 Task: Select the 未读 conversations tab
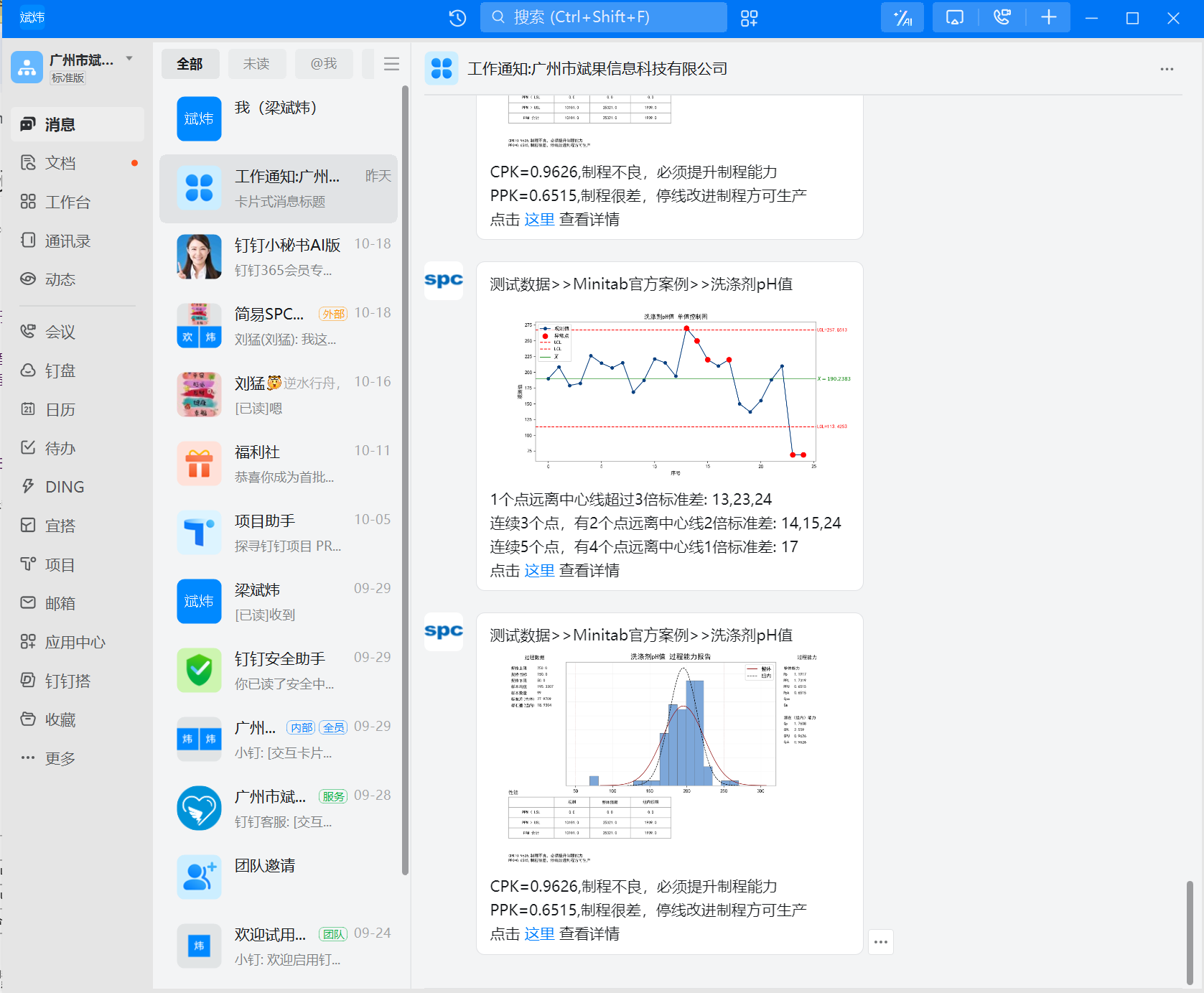coord(256,64)
